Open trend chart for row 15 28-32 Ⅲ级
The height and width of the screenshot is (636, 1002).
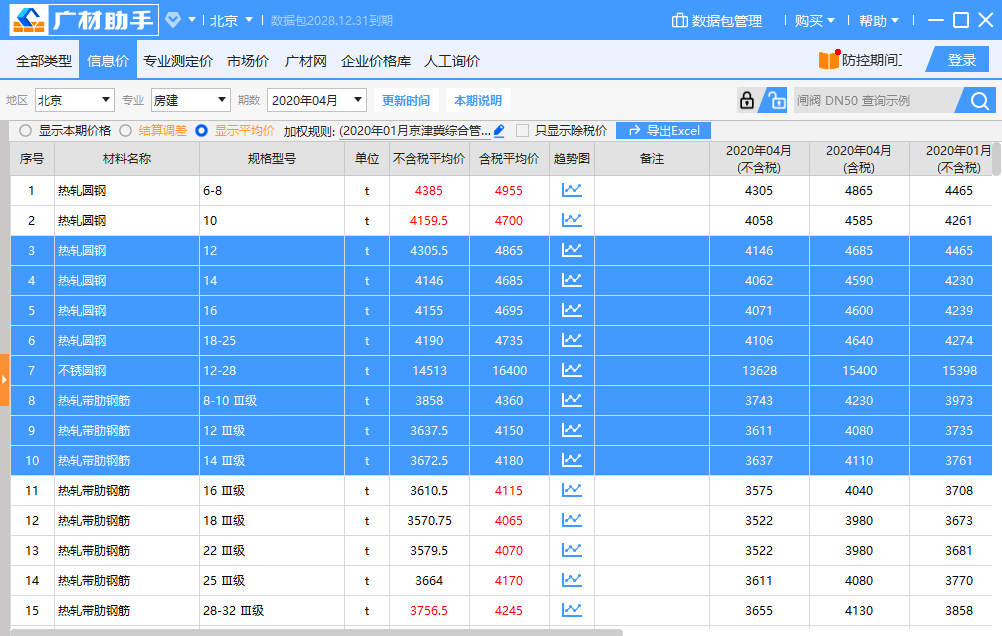[571, 610]
